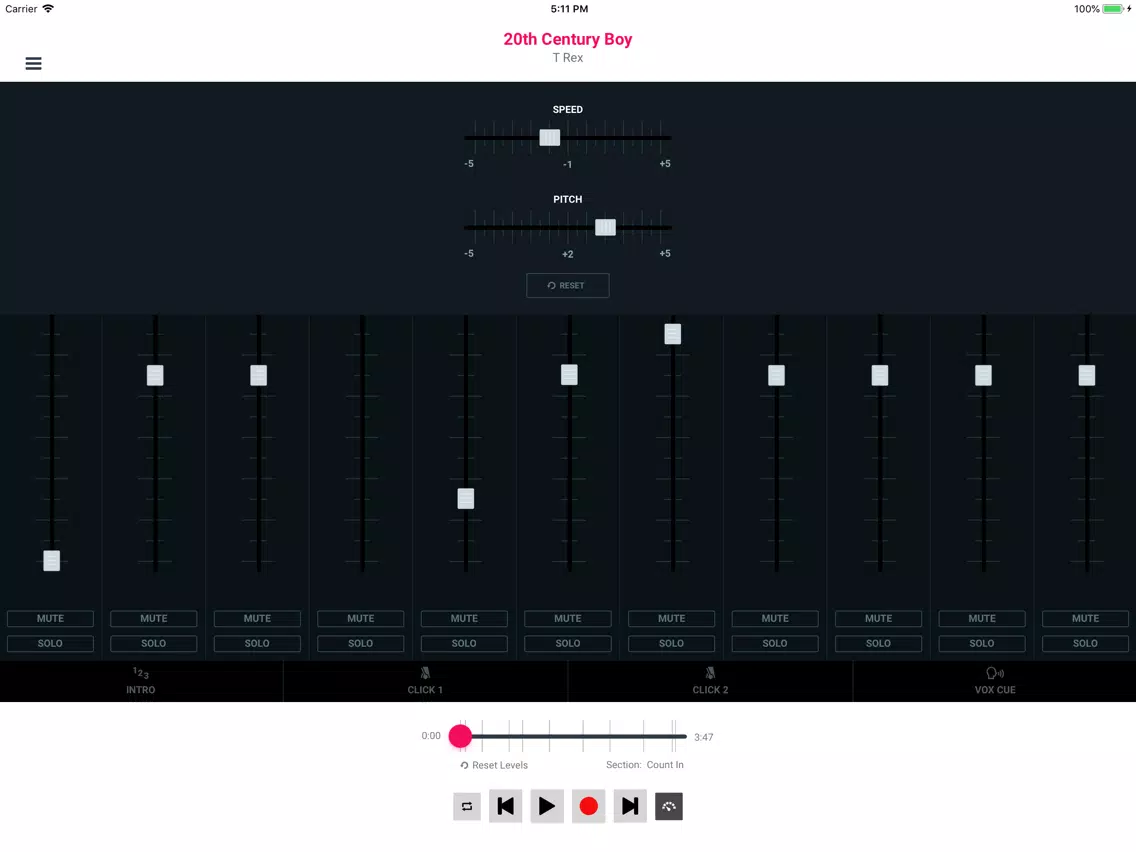
Task: Click the 0:00 elapsed time label
Action: [x=431, y=736]
